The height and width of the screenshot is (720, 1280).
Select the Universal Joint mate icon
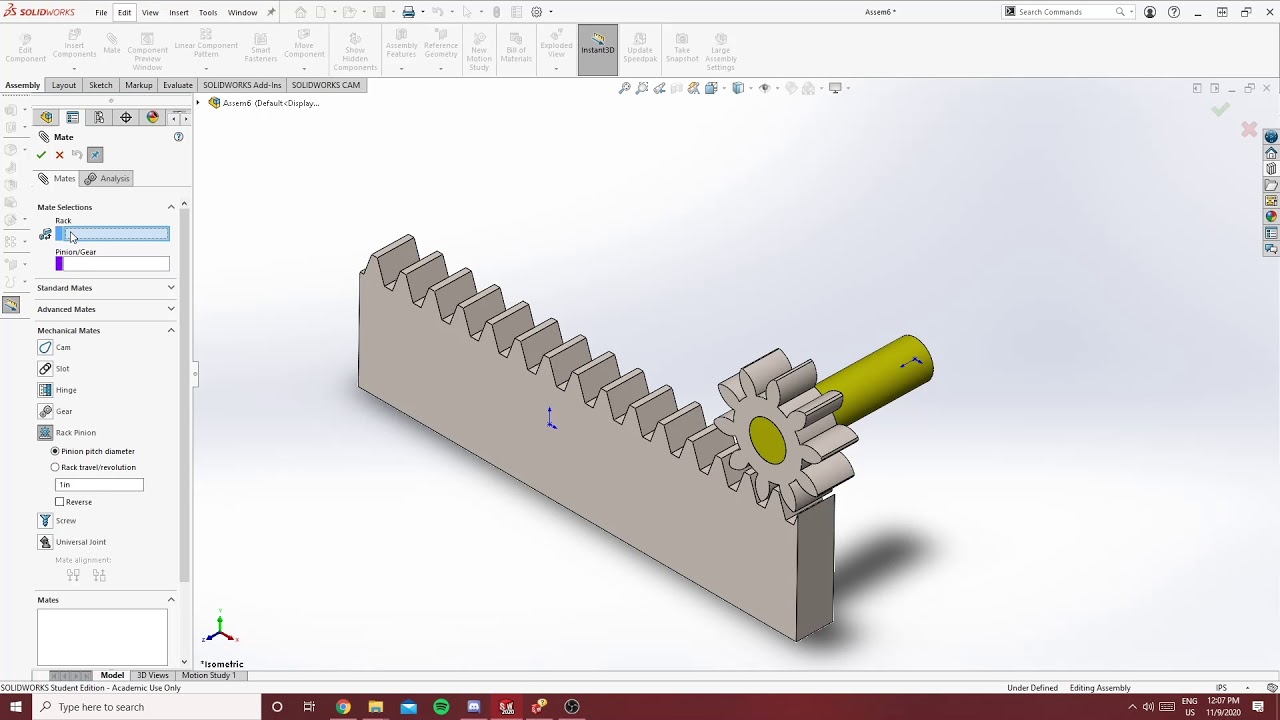tap(45, 542)
